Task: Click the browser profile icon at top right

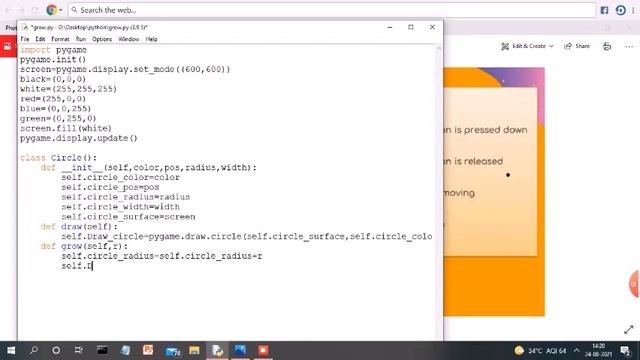Action: 621,10
